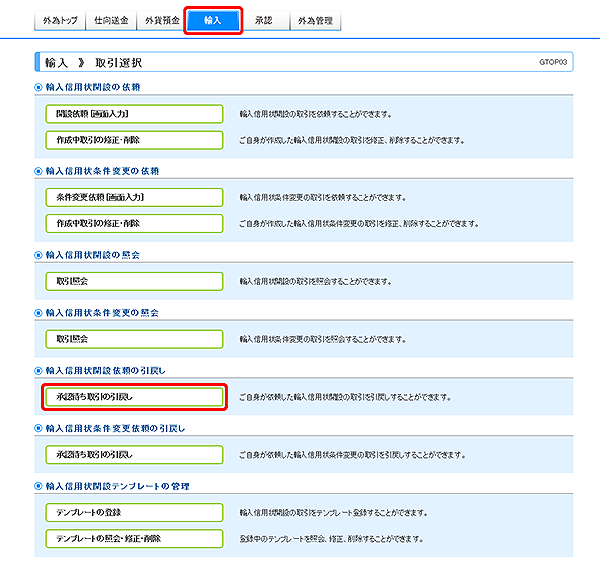Click 作成中取引の修正・削除 under 輸入信用状条件変更の依頼
Image resolution: width=600 pixels, height=571 pixels.
click(x=133, y=222)
